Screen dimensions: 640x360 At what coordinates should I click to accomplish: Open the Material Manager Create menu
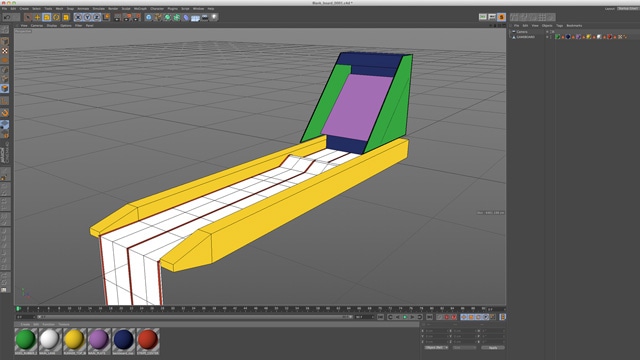pos(25,324)
